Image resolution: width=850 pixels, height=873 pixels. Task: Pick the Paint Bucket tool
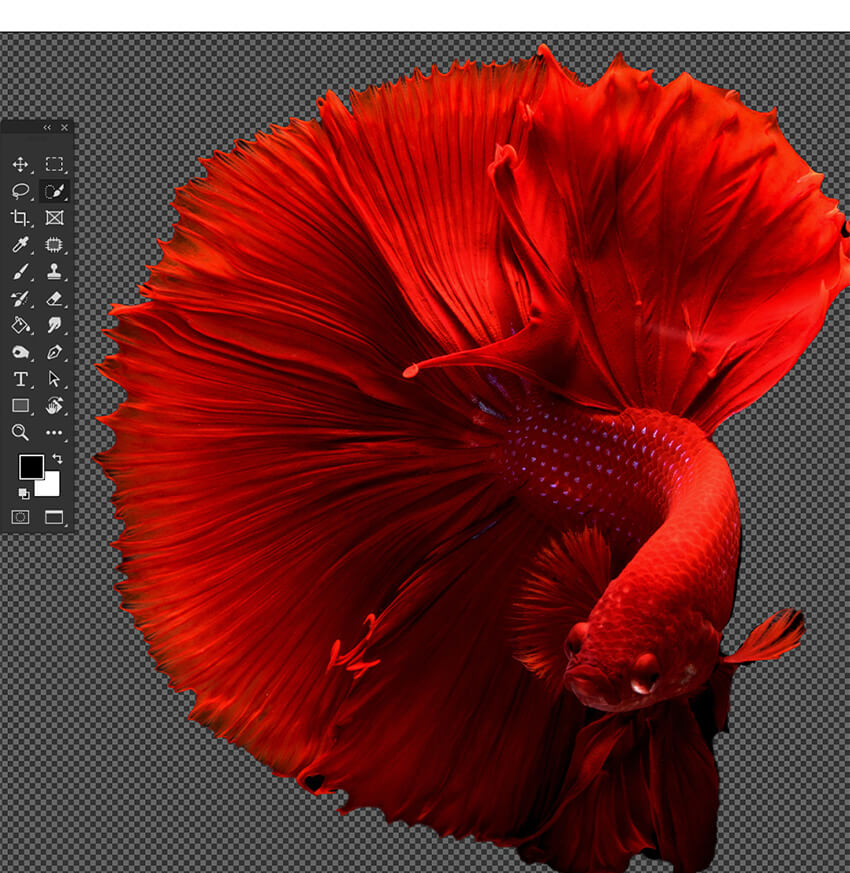[20, 325]
